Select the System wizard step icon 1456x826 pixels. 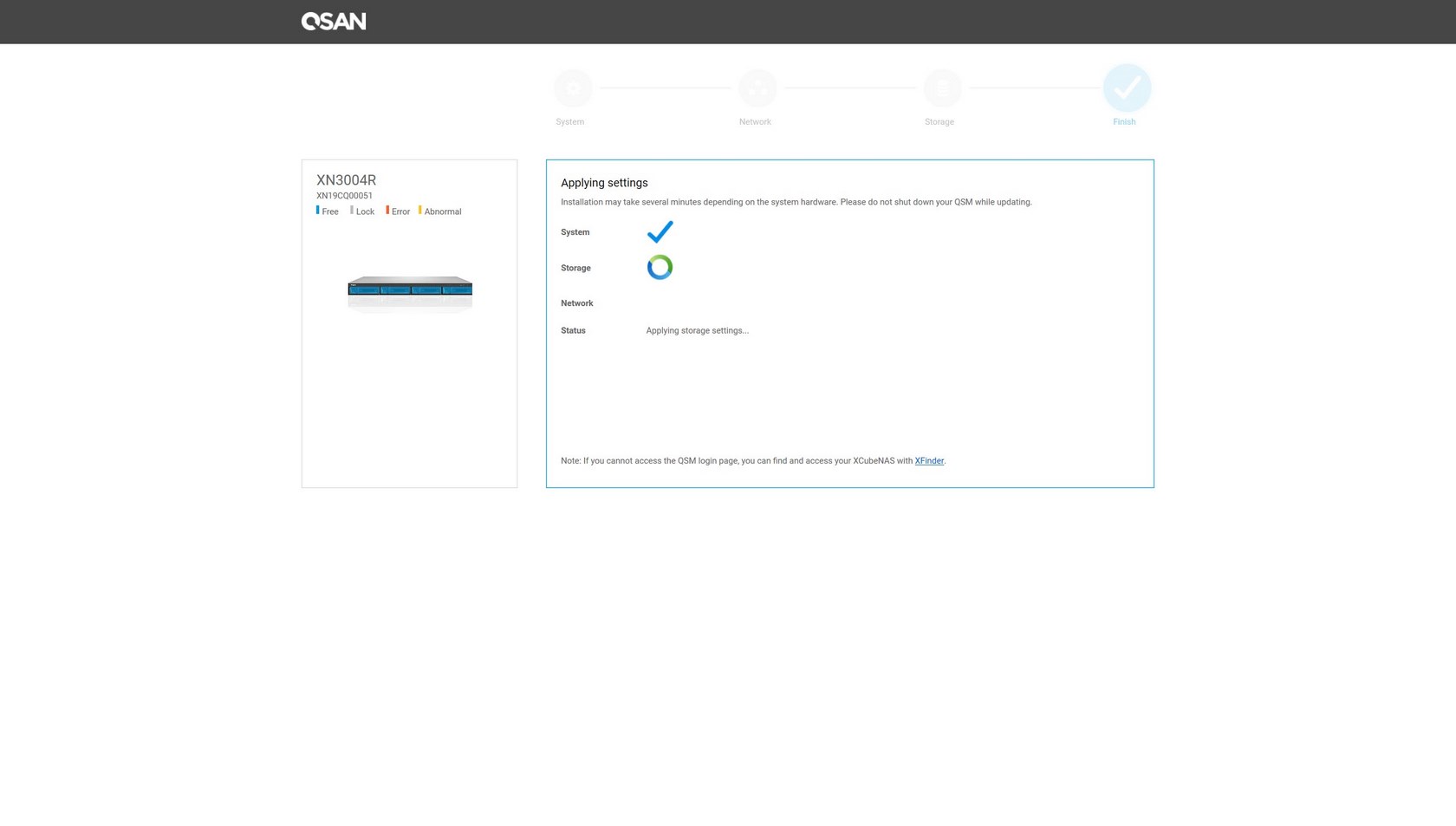point(573,88)
